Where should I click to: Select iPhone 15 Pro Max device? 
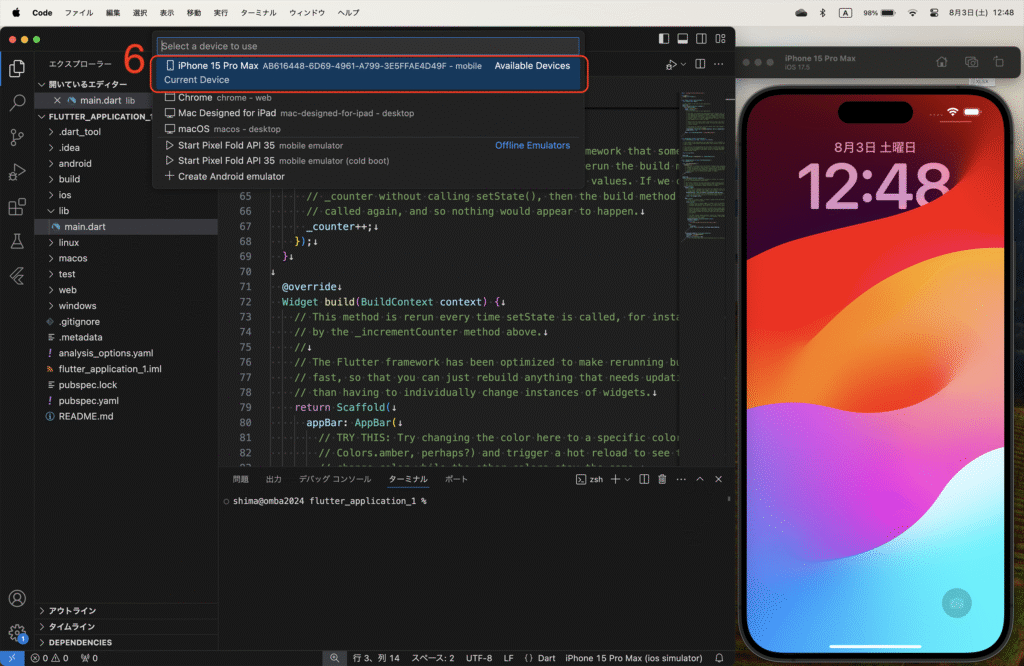coord(368,72)
